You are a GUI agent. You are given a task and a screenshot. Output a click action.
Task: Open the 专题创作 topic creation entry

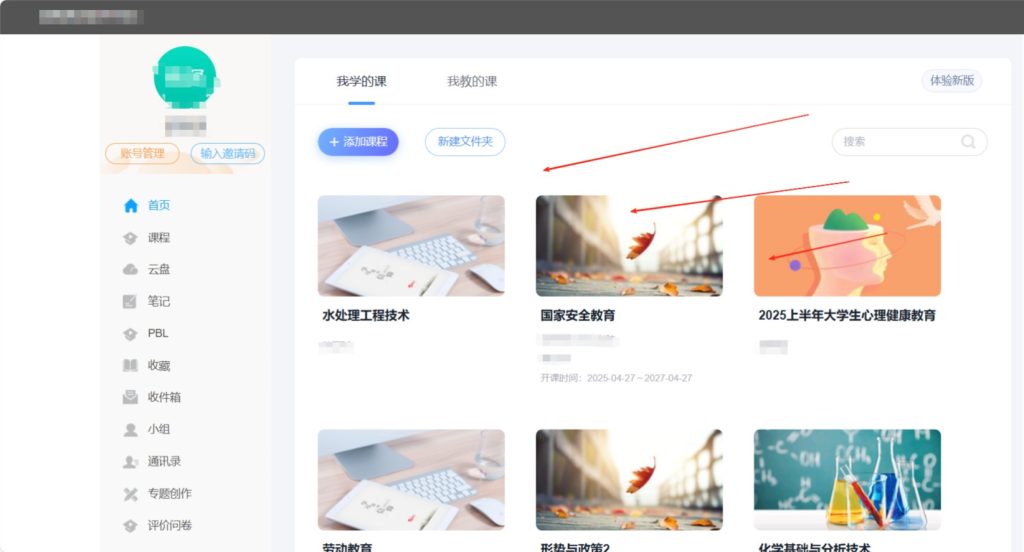click(x=169, y=494)
